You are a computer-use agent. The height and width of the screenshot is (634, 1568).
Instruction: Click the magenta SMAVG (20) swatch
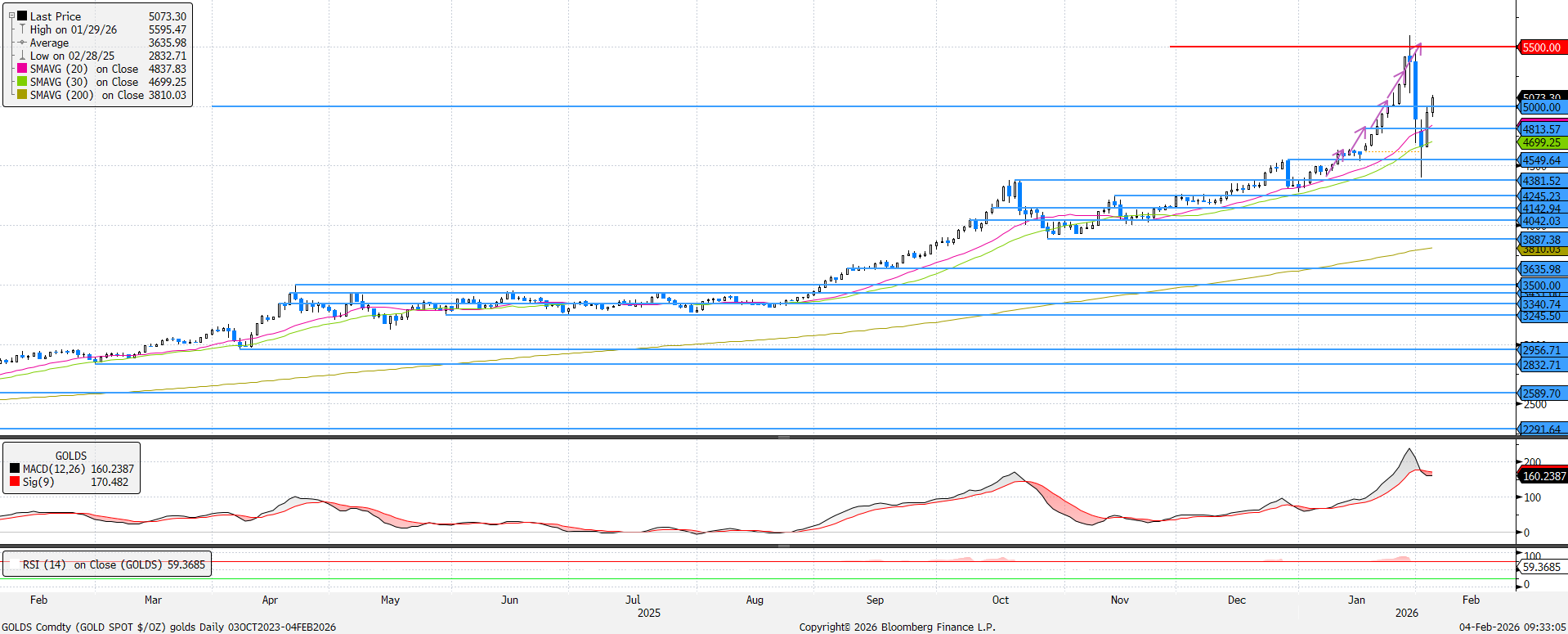tap(22, 69)
